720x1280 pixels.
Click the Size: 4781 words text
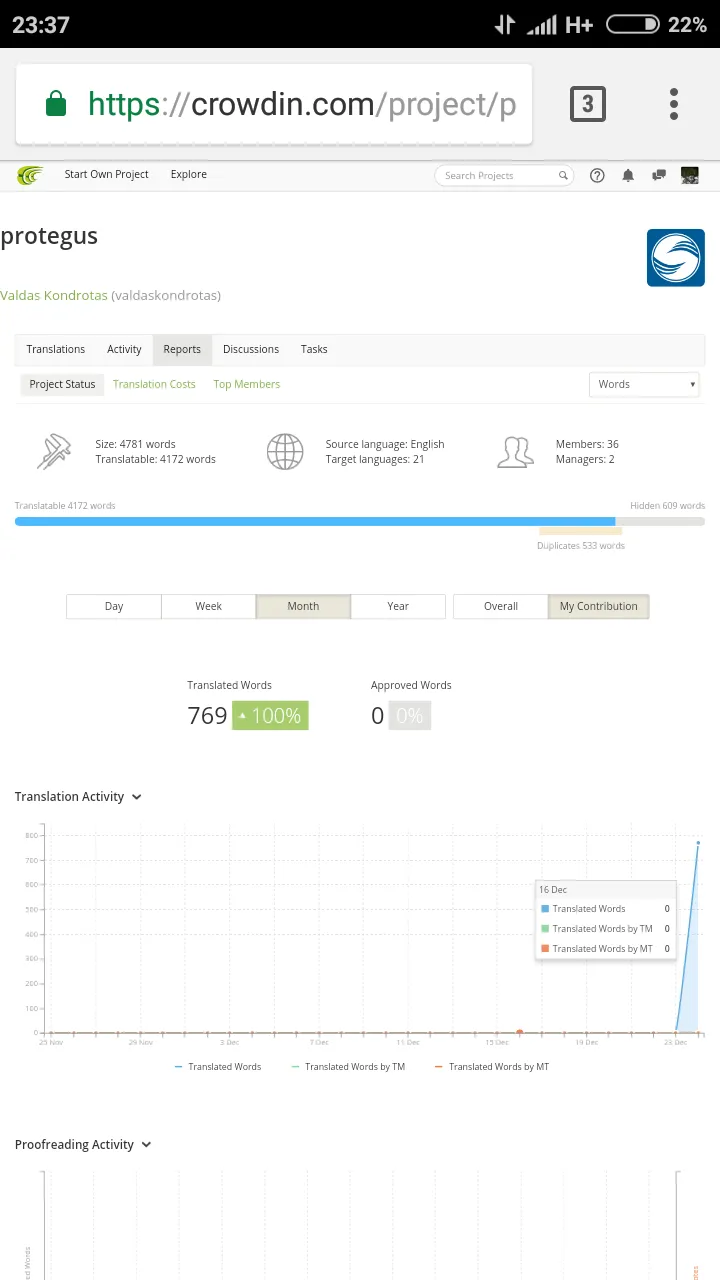pyautogui.click(x=135, y=444)
